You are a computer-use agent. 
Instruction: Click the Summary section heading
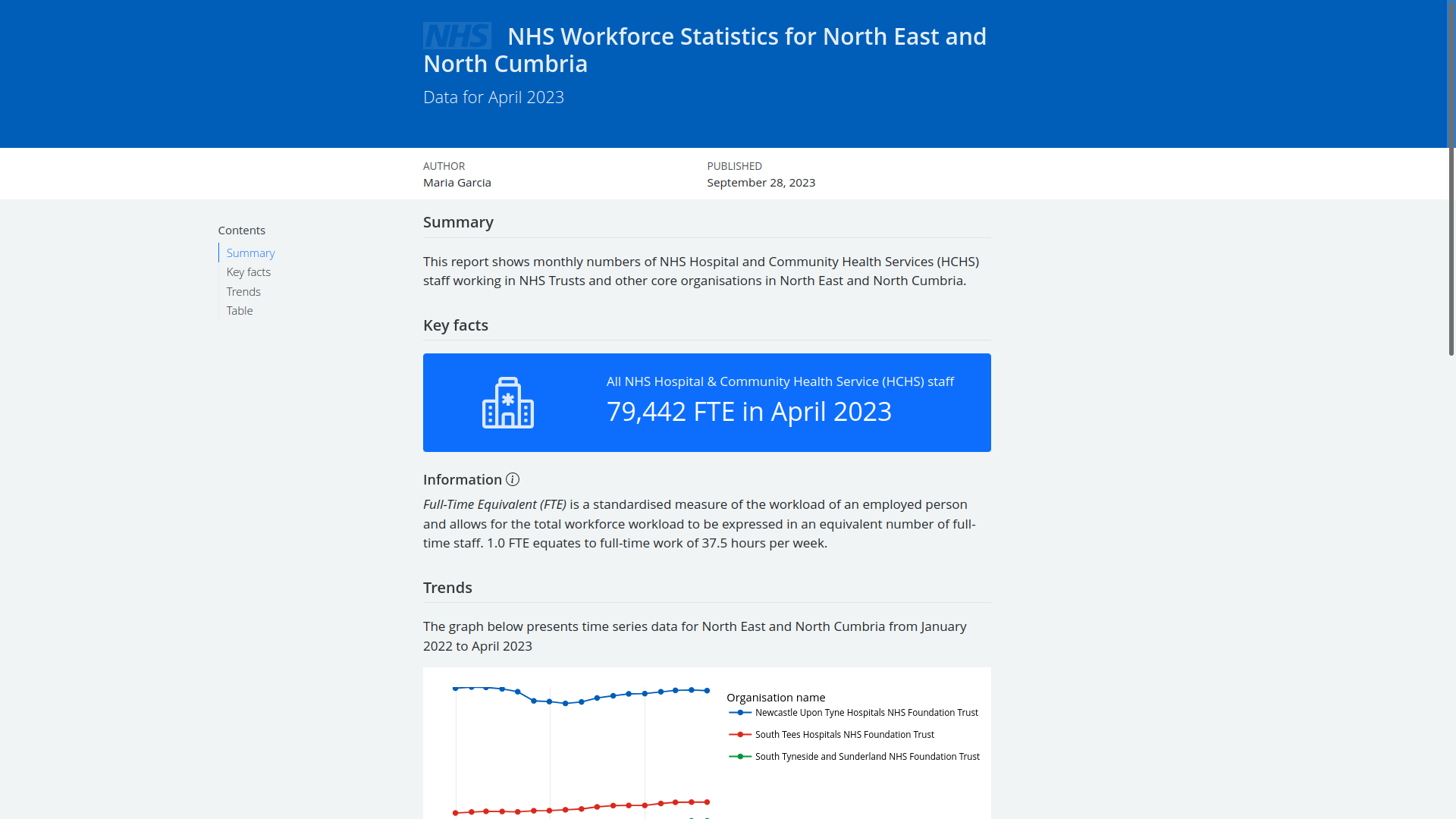click(458, 222)
